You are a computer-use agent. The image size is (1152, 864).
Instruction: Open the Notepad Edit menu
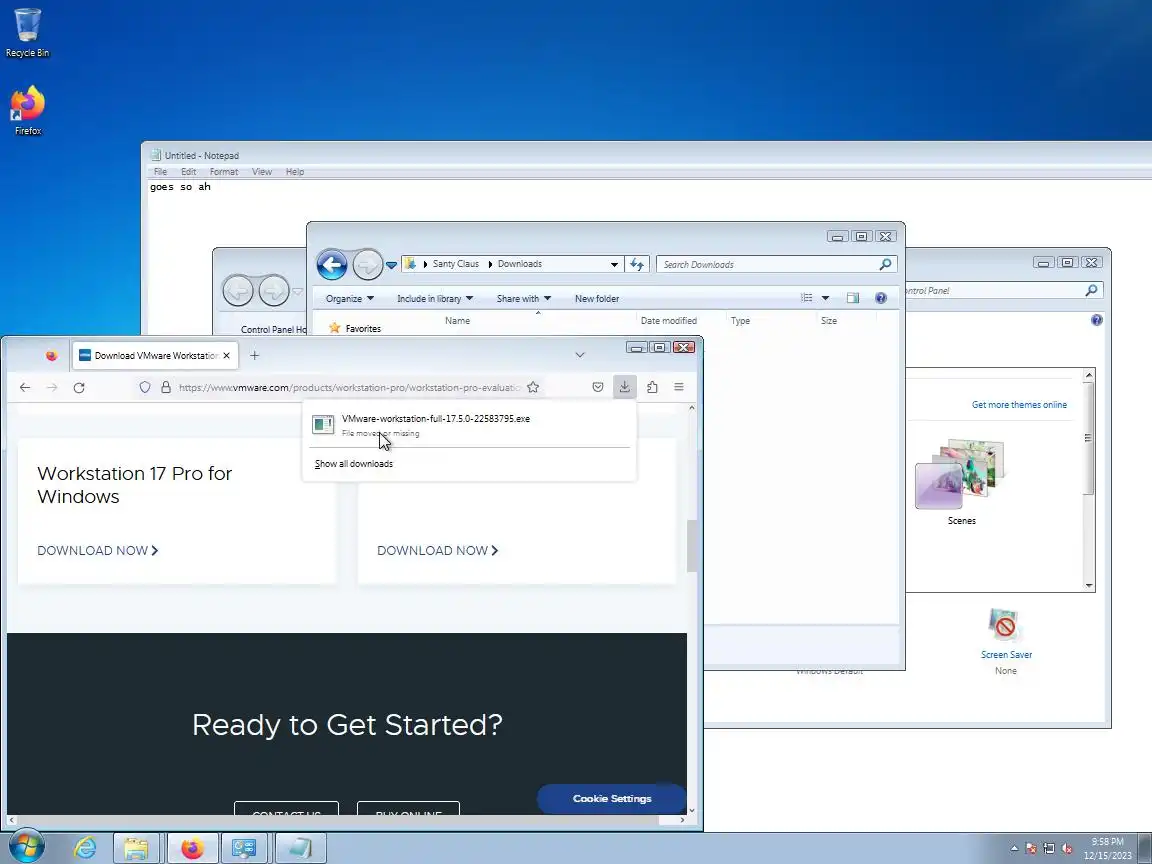coord(188,172)
